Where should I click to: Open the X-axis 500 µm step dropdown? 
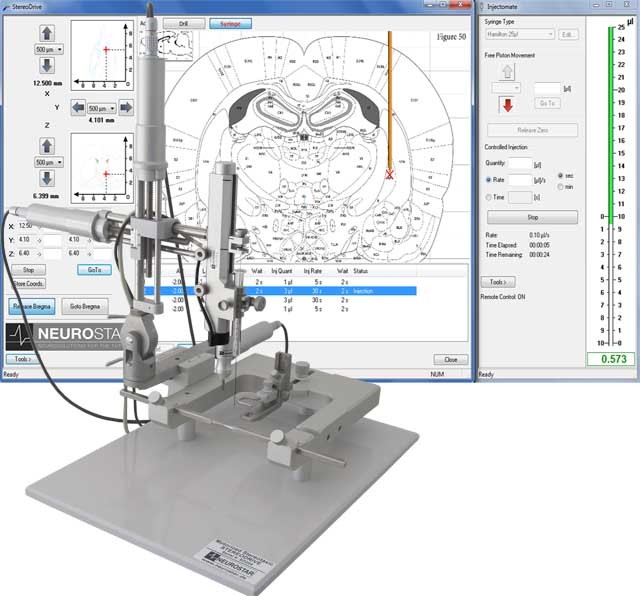point(50,48)
